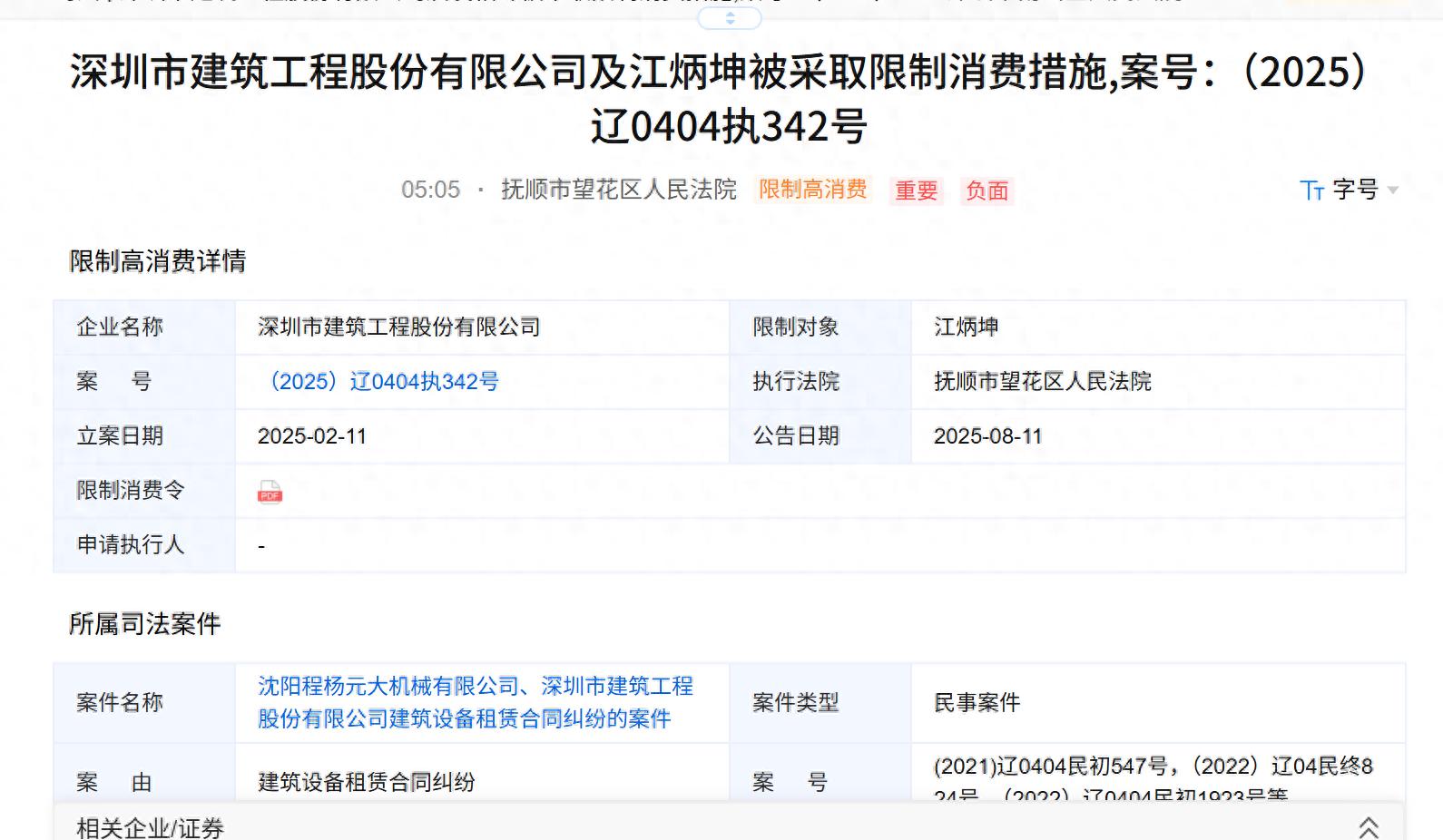Click the 05:05 timestamp

(431, 190)
